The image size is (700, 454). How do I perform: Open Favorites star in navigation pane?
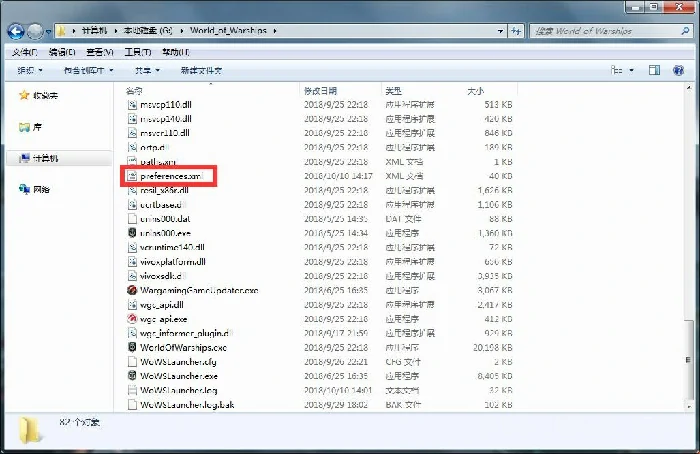click(x=24, y=96)
